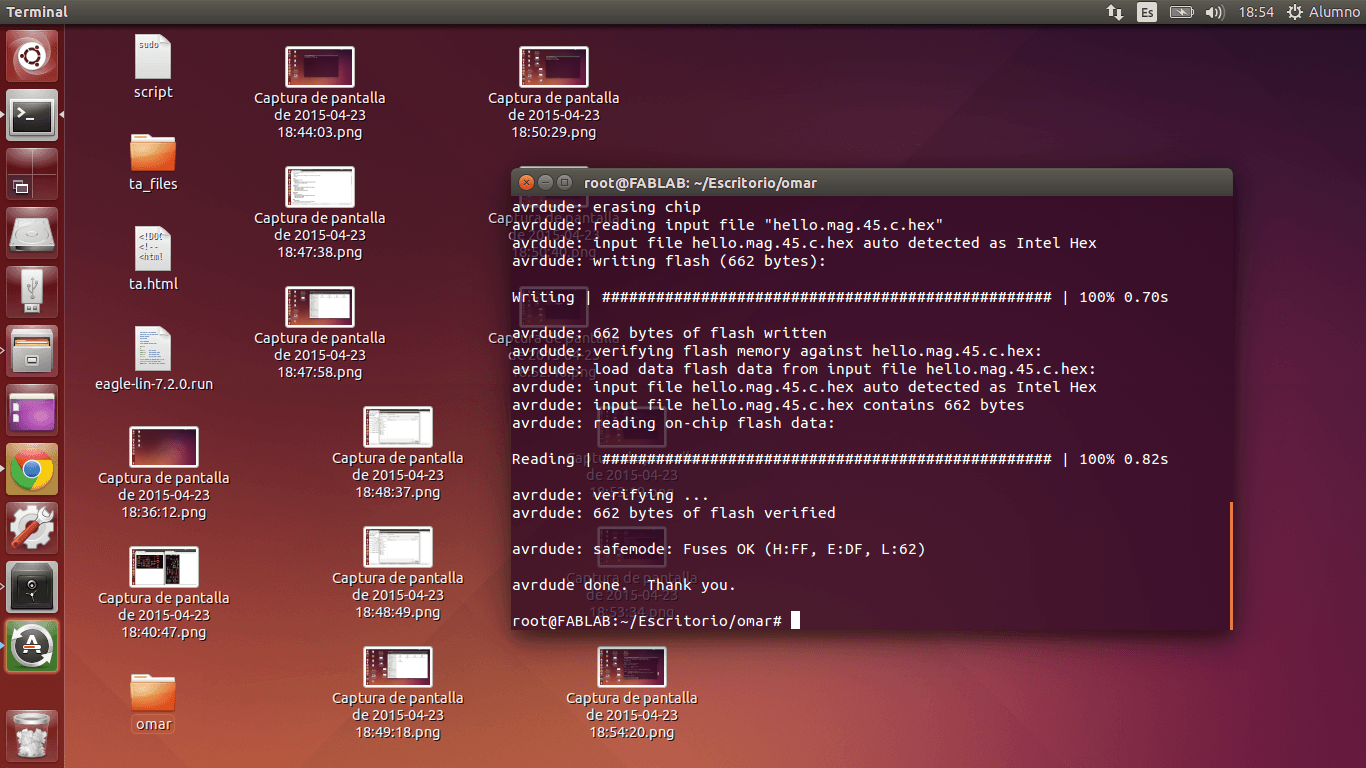Click 'writing flash (662 bytes):' line
The width and height of the screenshot is (1366, 768).
coord(669,261)
